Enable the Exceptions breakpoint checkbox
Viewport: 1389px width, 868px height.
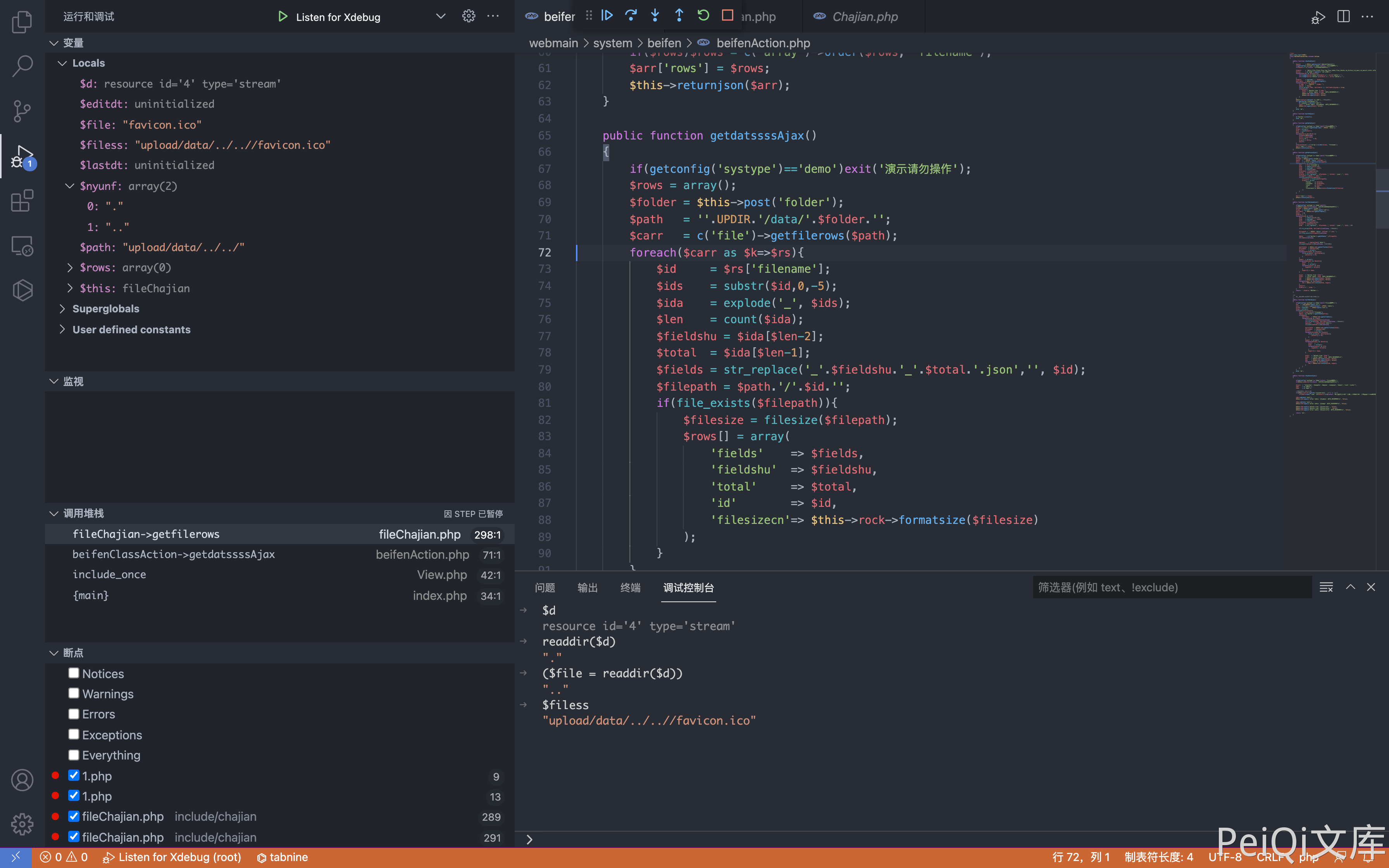point(74,734)
